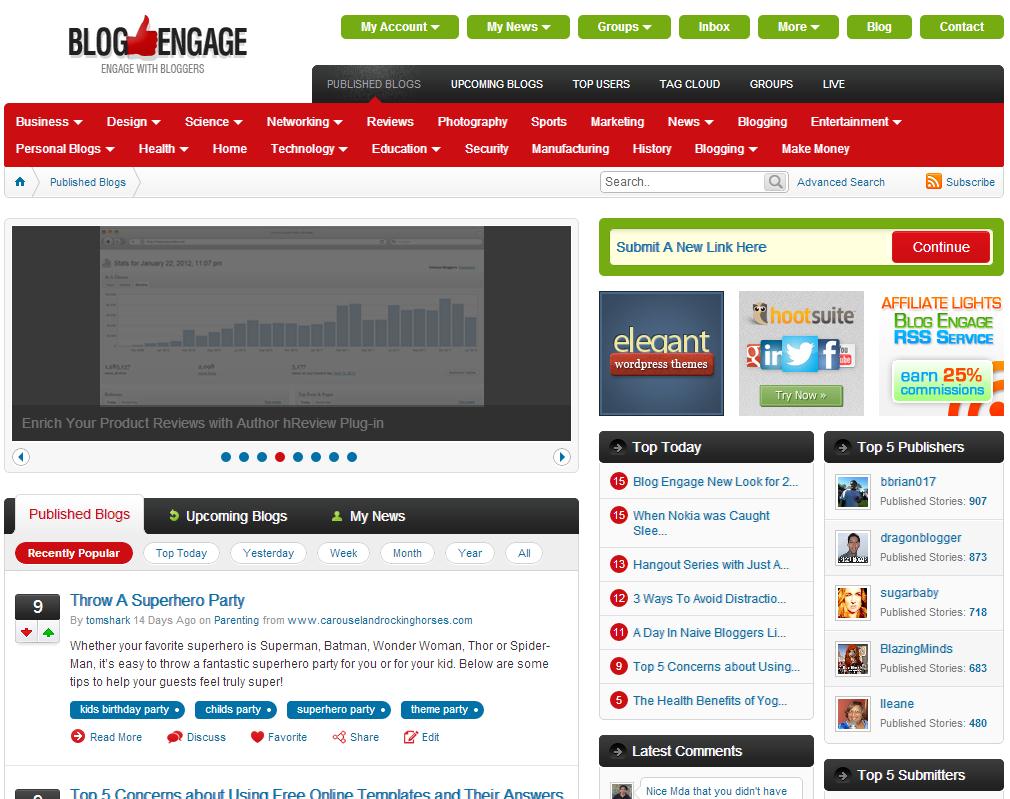Click the Inbox button

[x=714, y=27]
